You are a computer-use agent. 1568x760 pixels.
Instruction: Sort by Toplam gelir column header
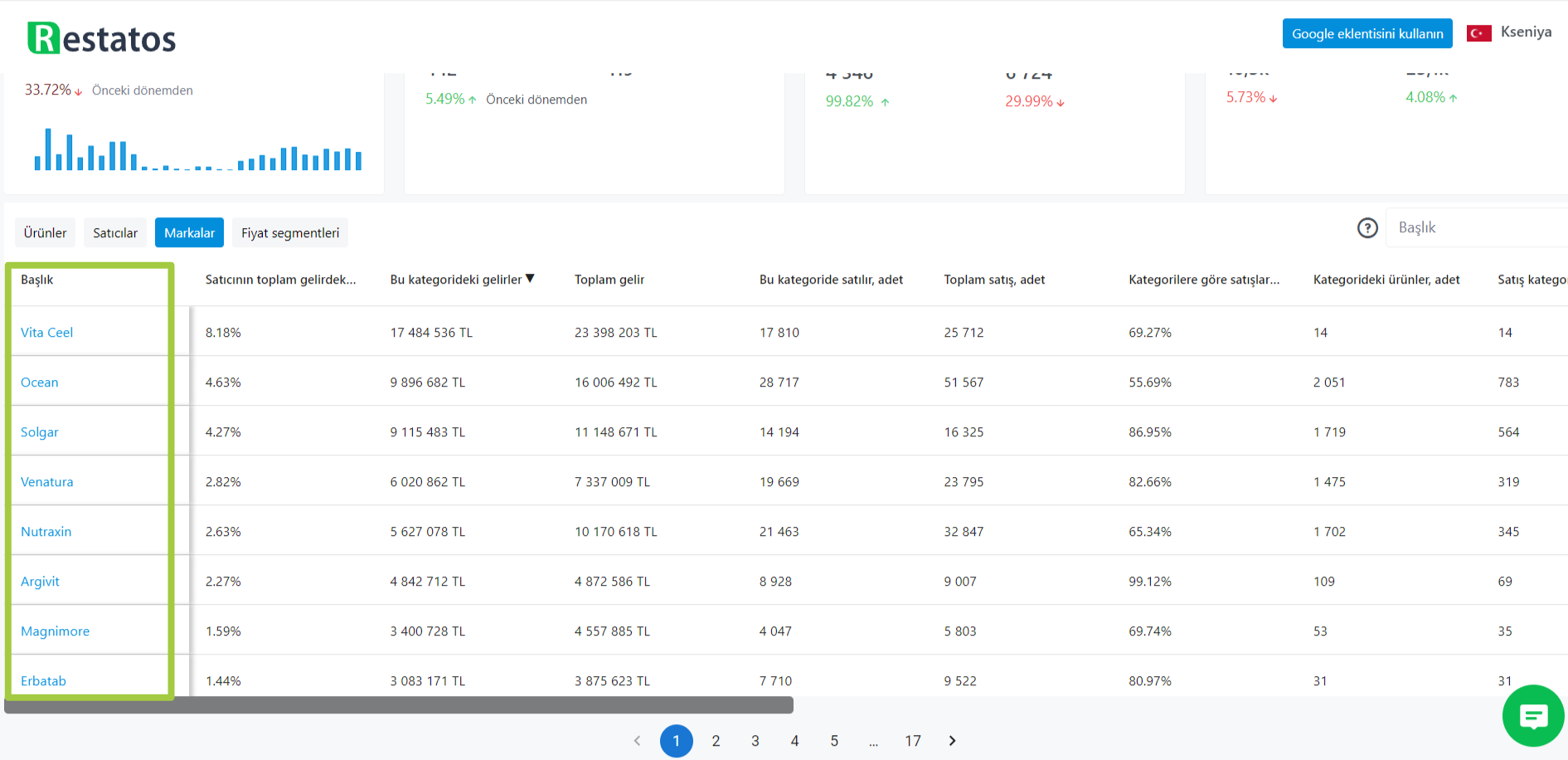click(609, 280)
